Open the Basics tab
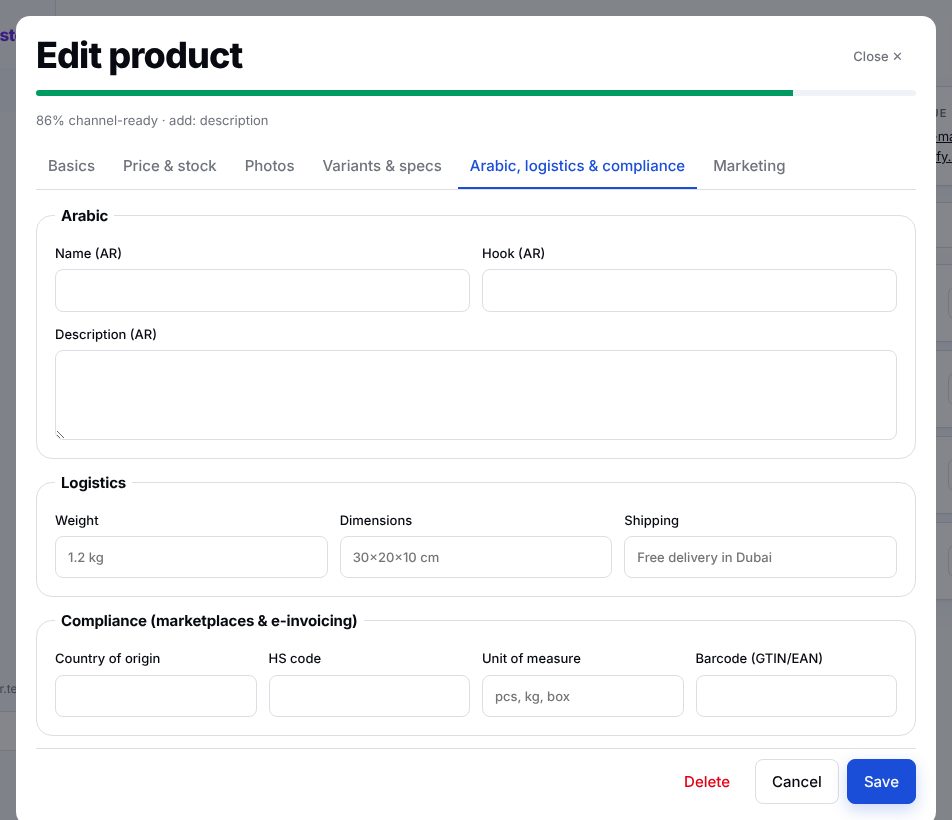The image size is (952, 820). tap(71, 166)
